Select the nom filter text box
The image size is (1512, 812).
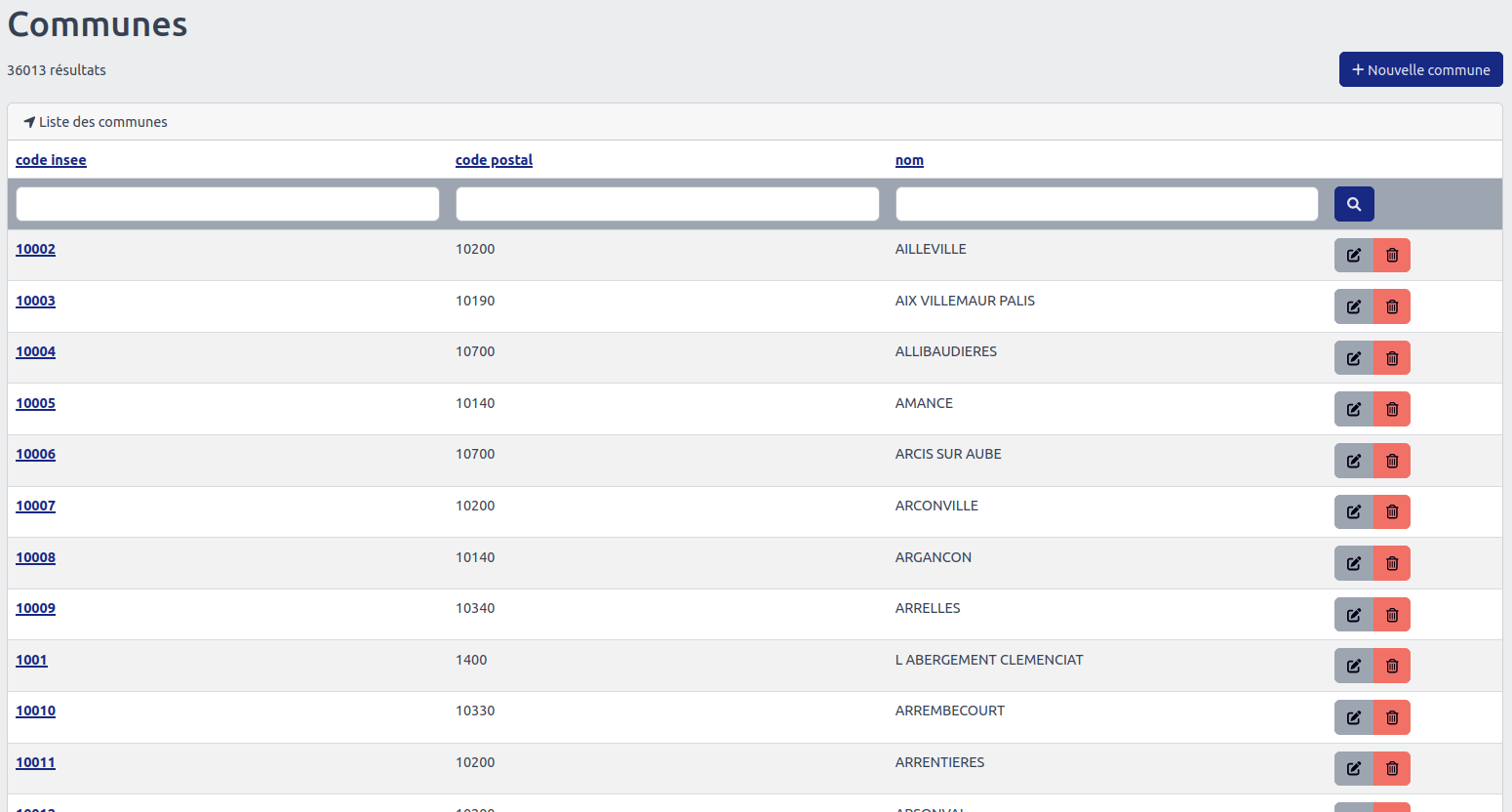(1106, 204)
